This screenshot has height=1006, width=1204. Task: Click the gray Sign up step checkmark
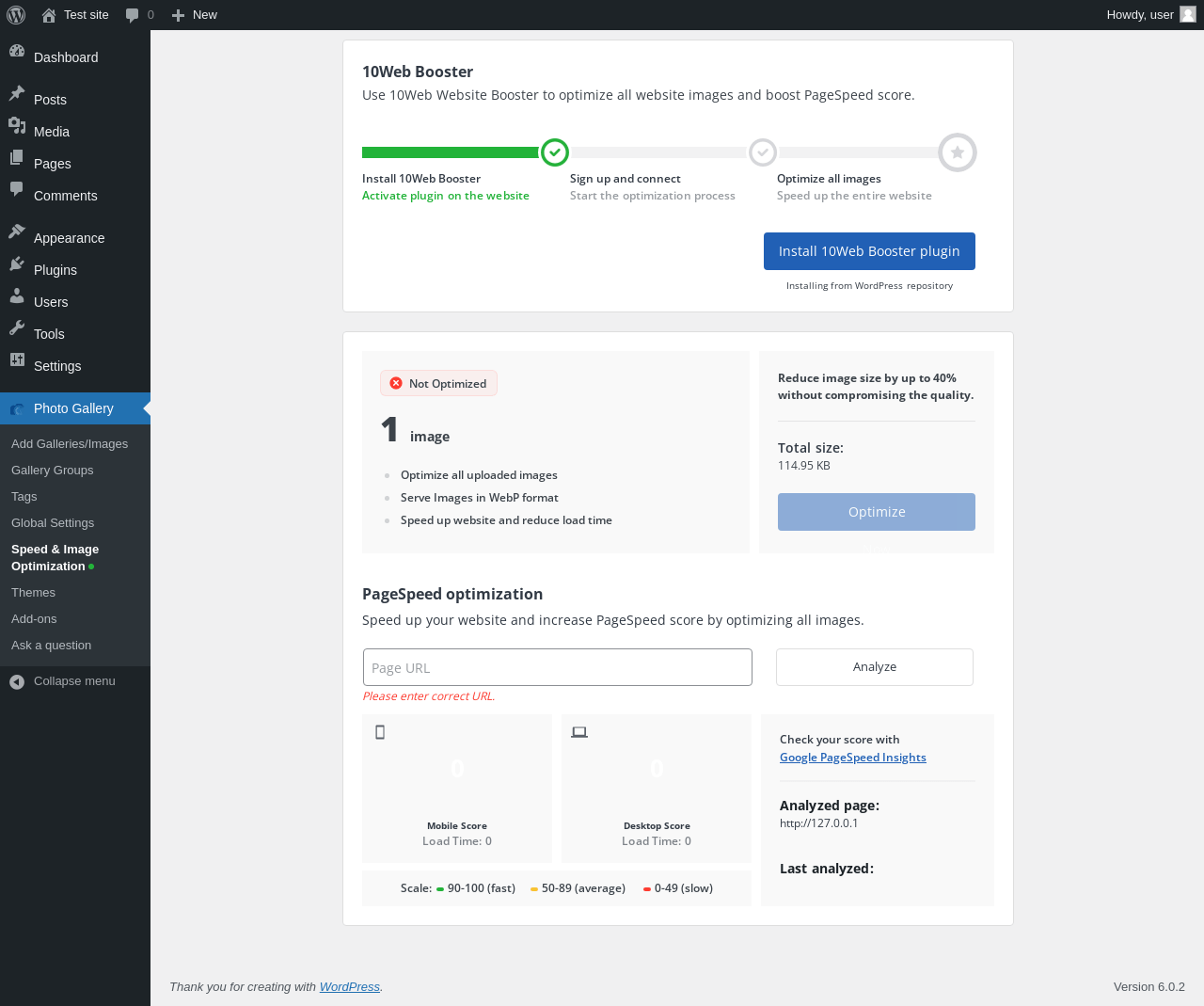(763, 152)
